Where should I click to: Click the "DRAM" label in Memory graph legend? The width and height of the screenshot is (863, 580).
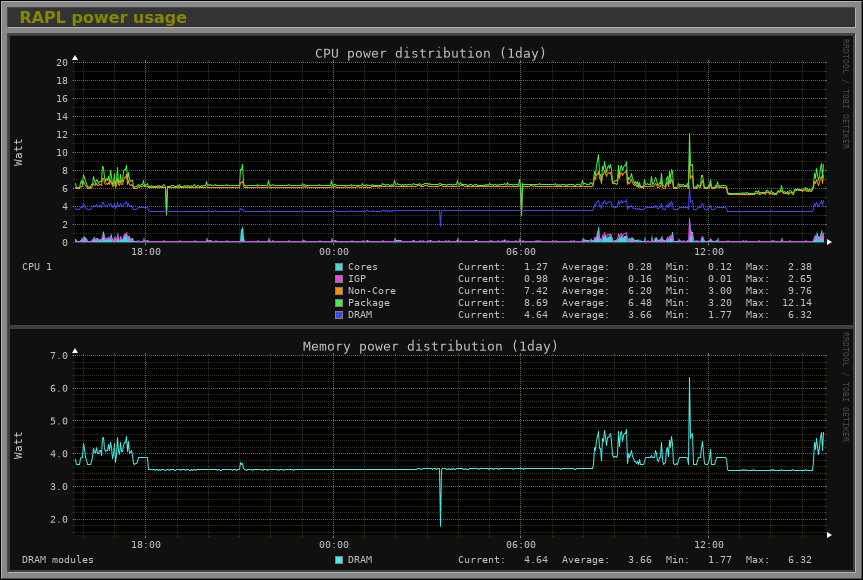(x=360, y=560)
